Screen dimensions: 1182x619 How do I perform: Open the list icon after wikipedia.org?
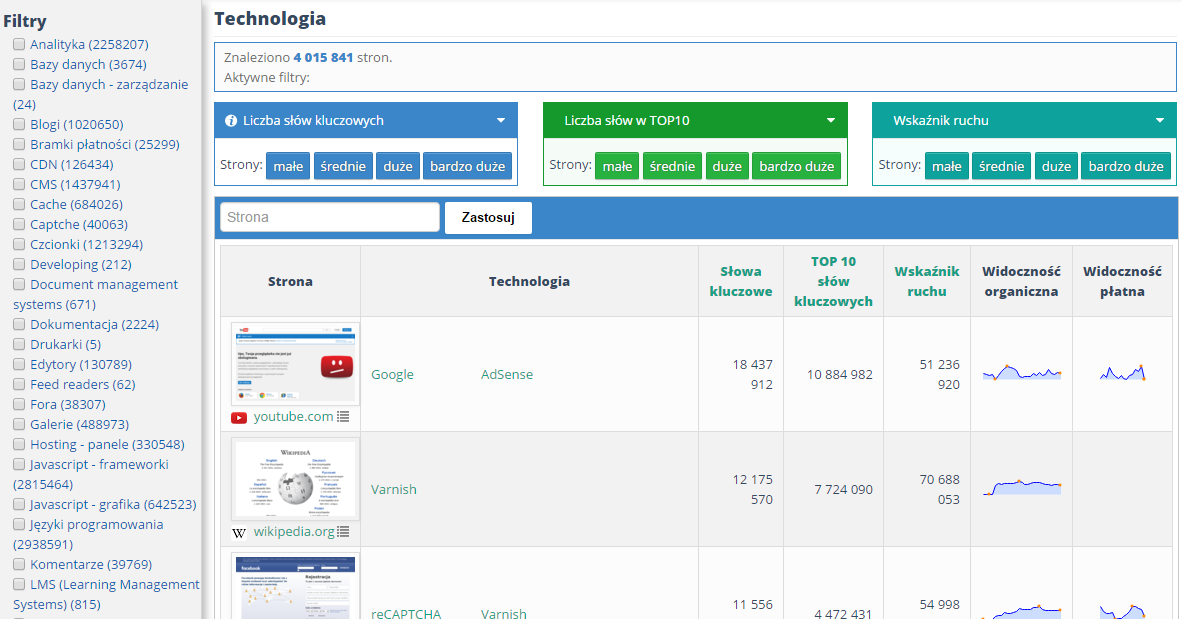[343, 532]
